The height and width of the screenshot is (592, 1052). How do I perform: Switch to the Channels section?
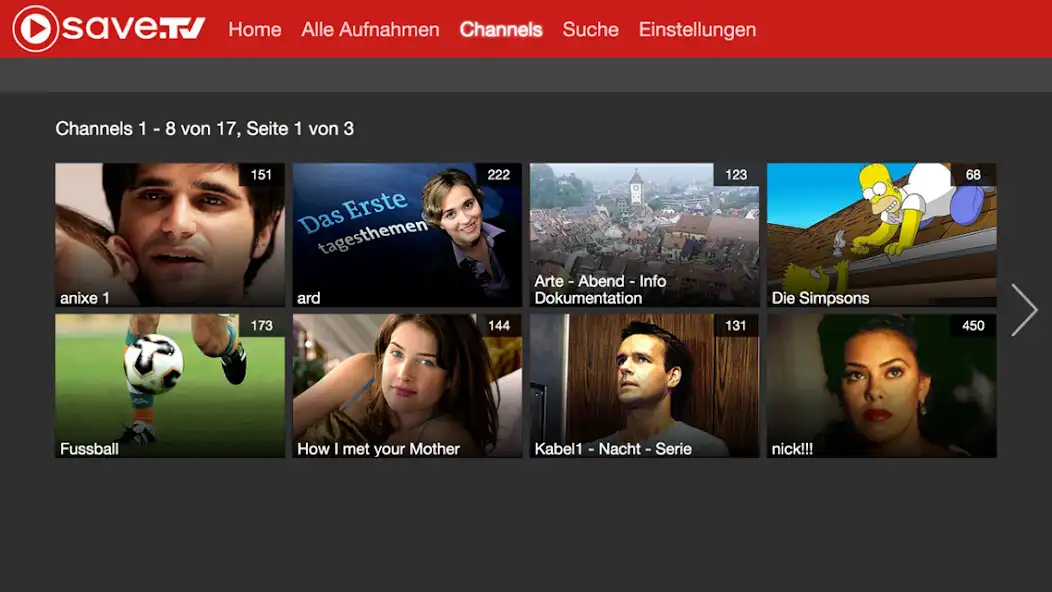(501, 29)
